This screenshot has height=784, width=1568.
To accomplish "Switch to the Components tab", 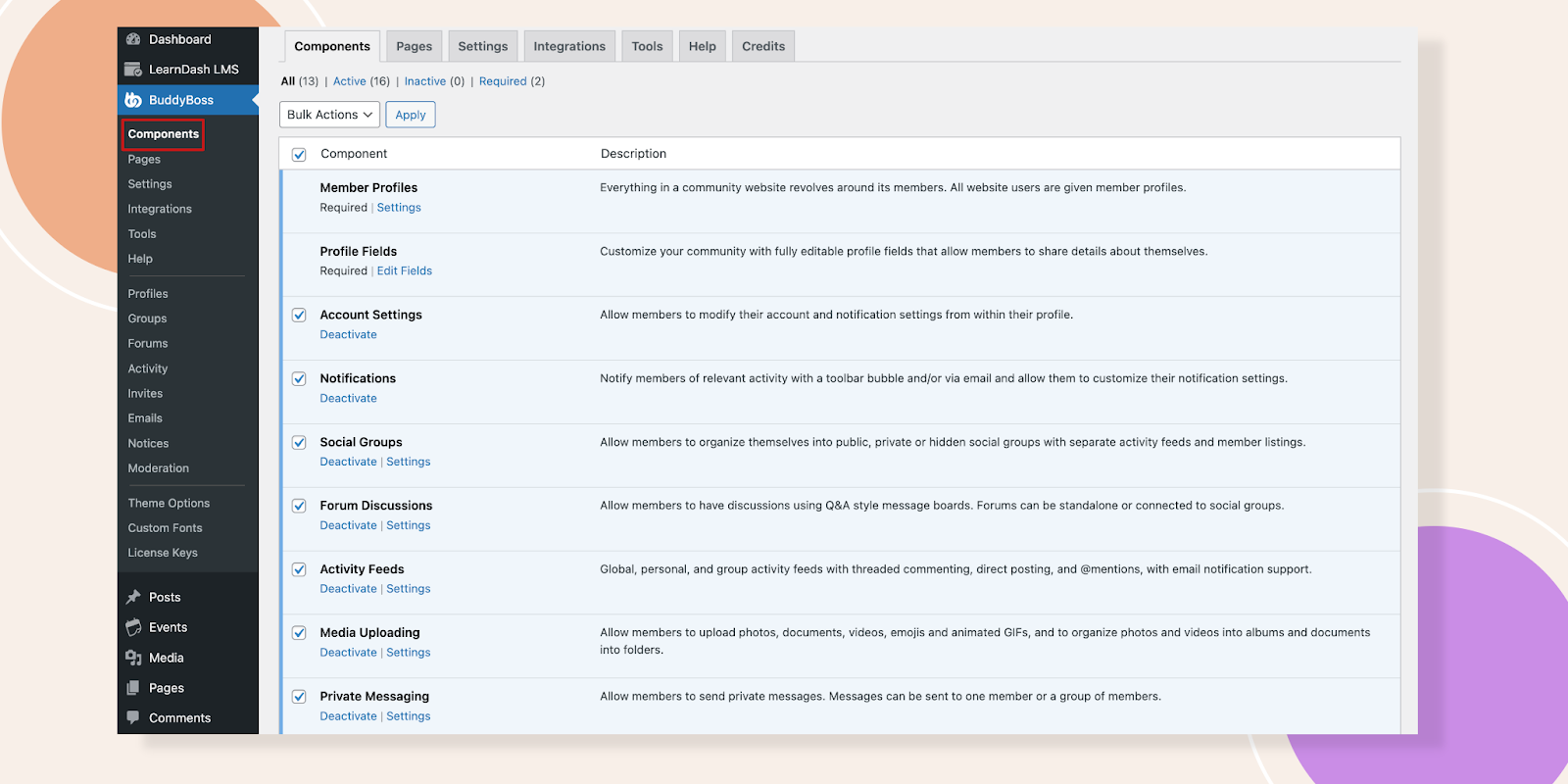I will (332, 46).
